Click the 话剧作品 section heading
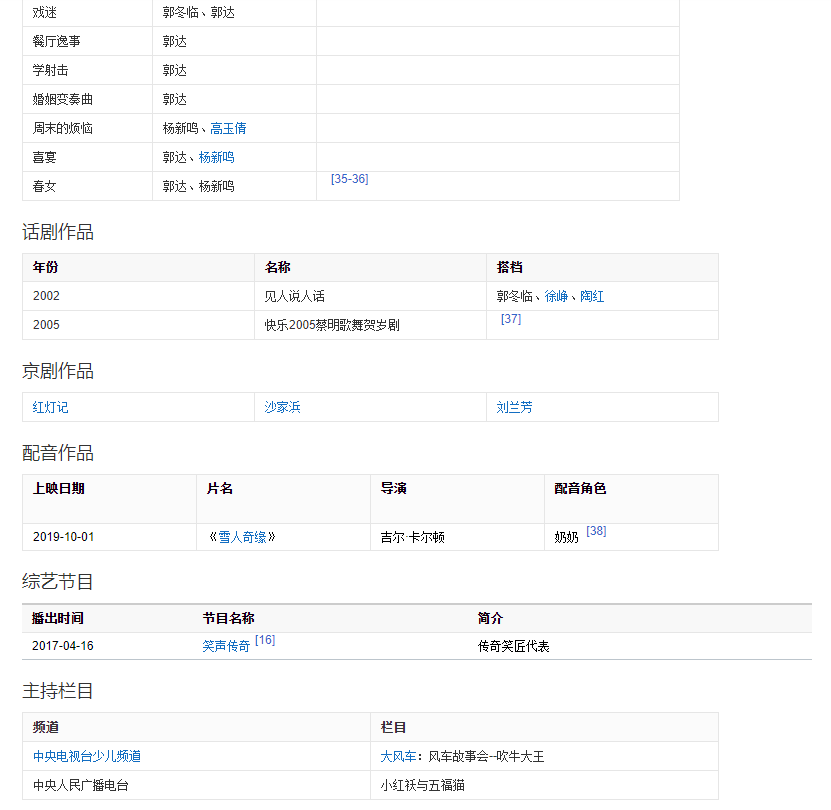Image resolution: width=831 pixels, height=810 pixels. coord(58,232)
